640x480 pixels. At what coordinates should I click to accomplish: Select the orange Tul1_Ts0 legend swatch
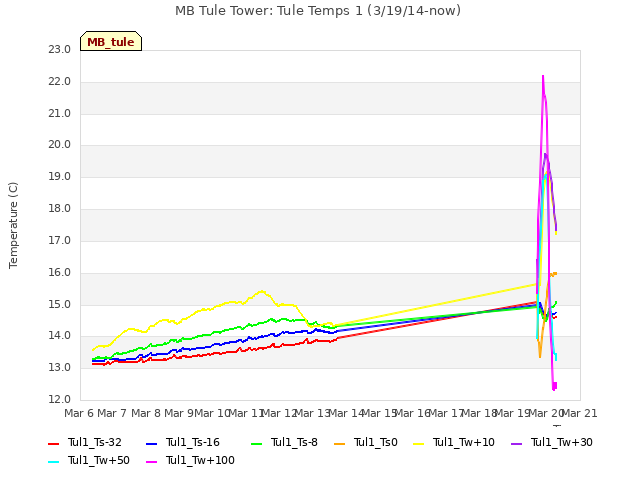(340, 444)
